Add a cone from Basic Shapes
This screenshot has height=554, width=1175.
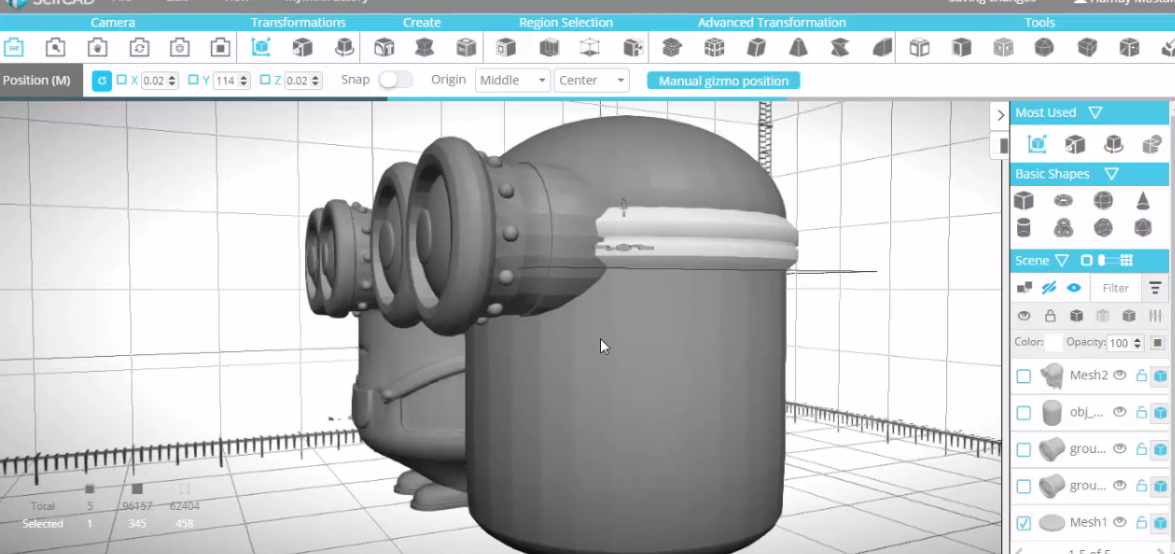(1143, 200)
